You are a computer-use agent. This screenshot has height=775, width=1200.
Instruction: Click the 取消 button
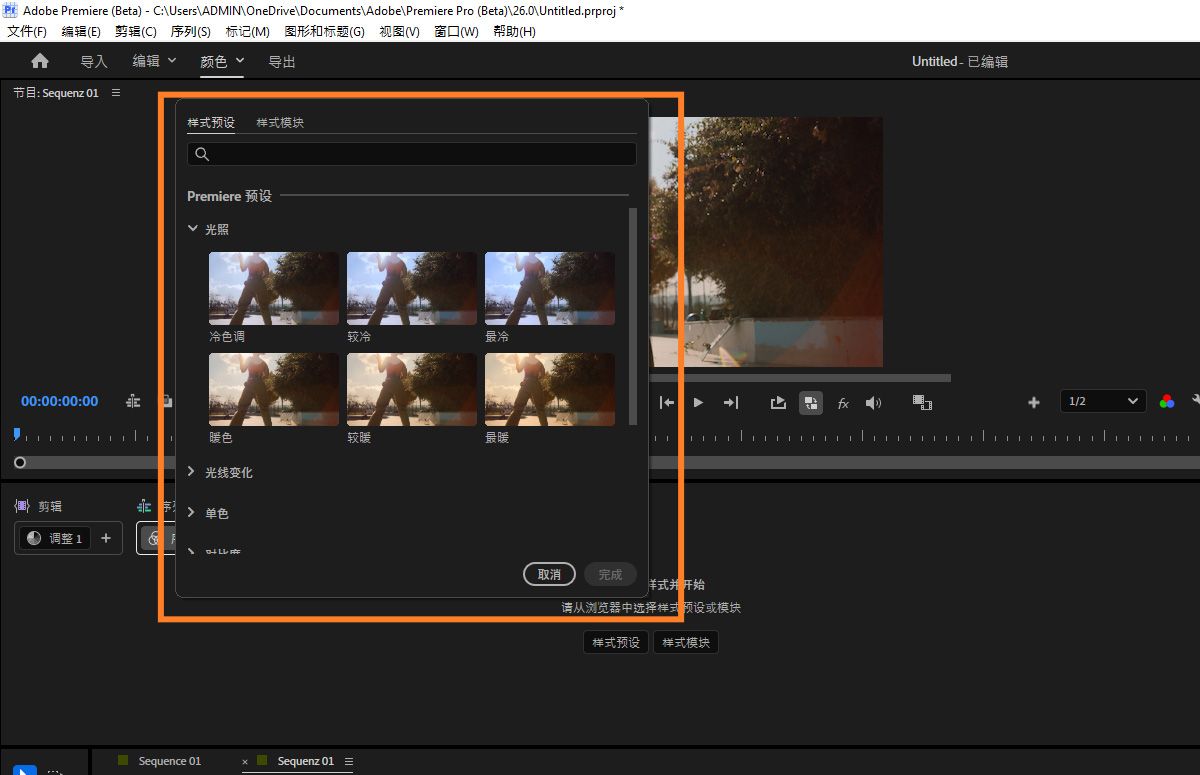[x=549, y=574]
